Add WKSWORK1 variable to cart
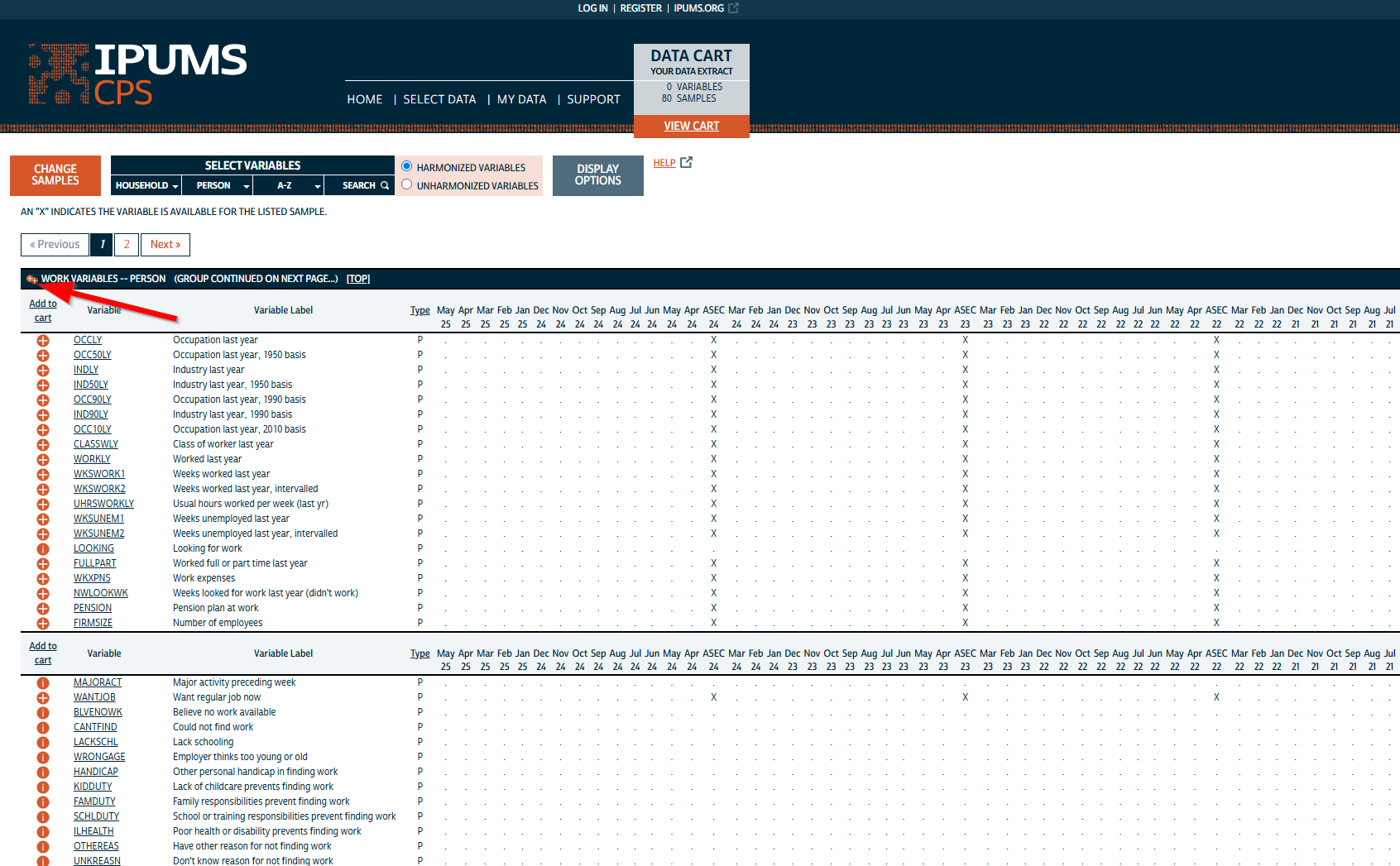This screenshot has width=1400, height=866. (43, 475)
